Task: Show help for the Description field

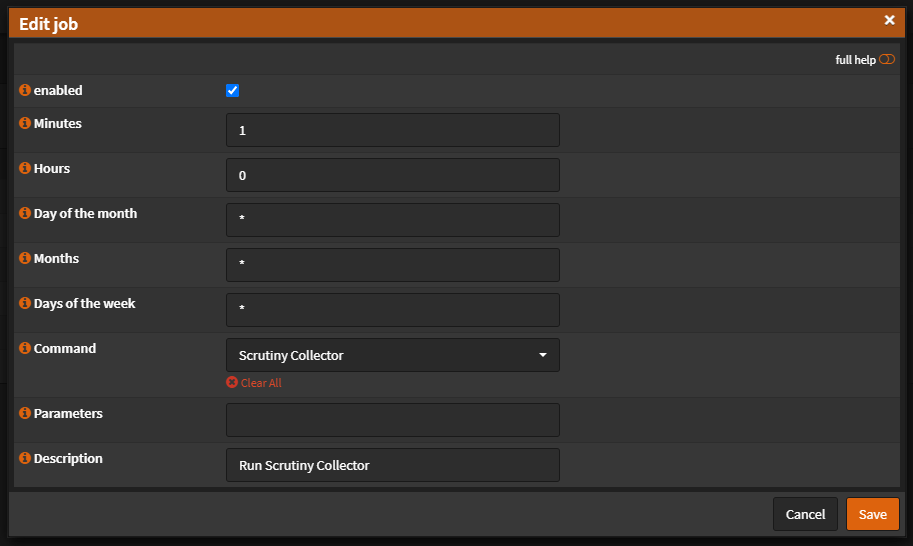Action: click(x=24, y=458)
